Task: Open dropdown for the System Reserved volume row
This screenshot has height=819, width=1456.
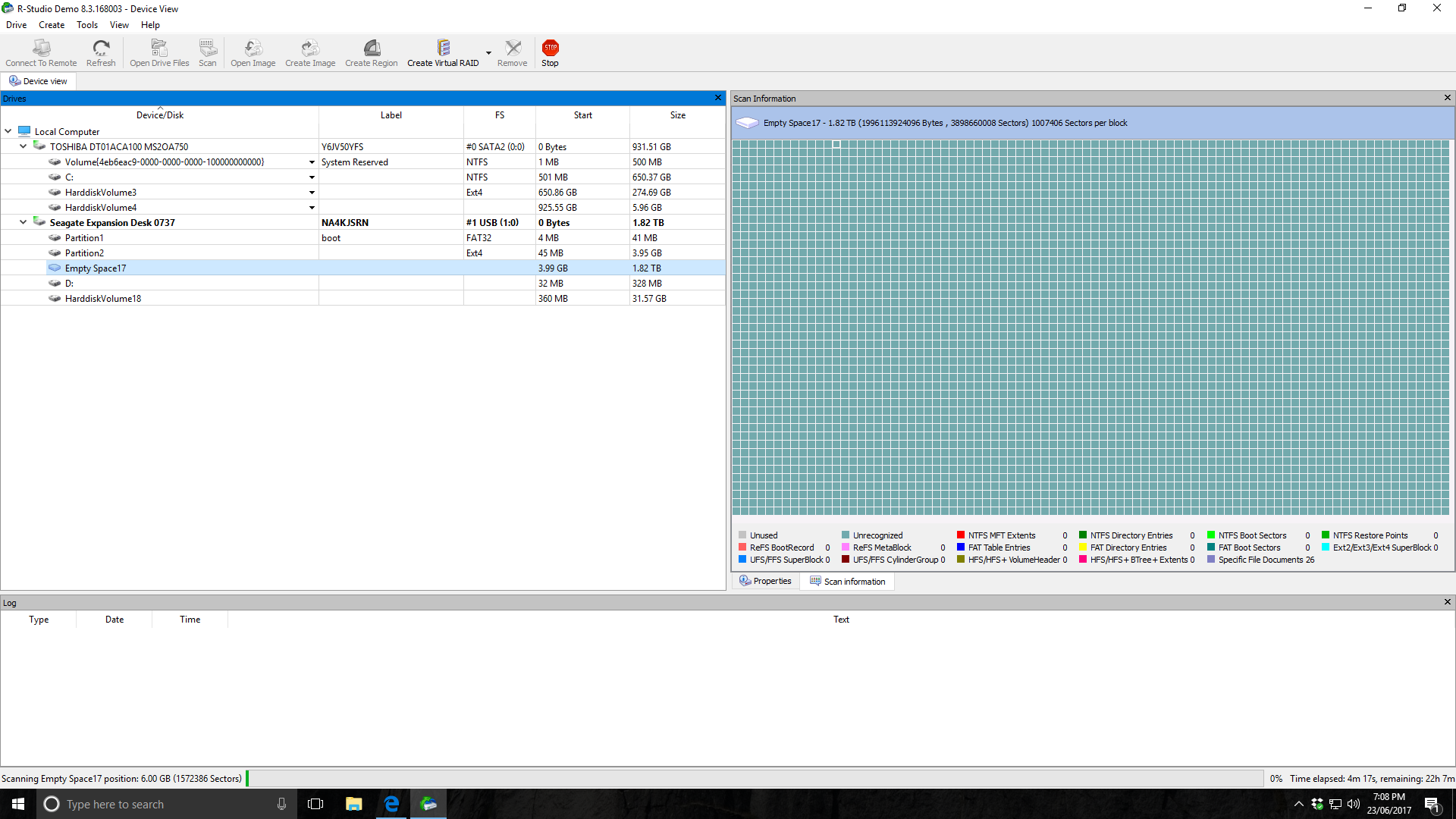Action: coord(312,162)
